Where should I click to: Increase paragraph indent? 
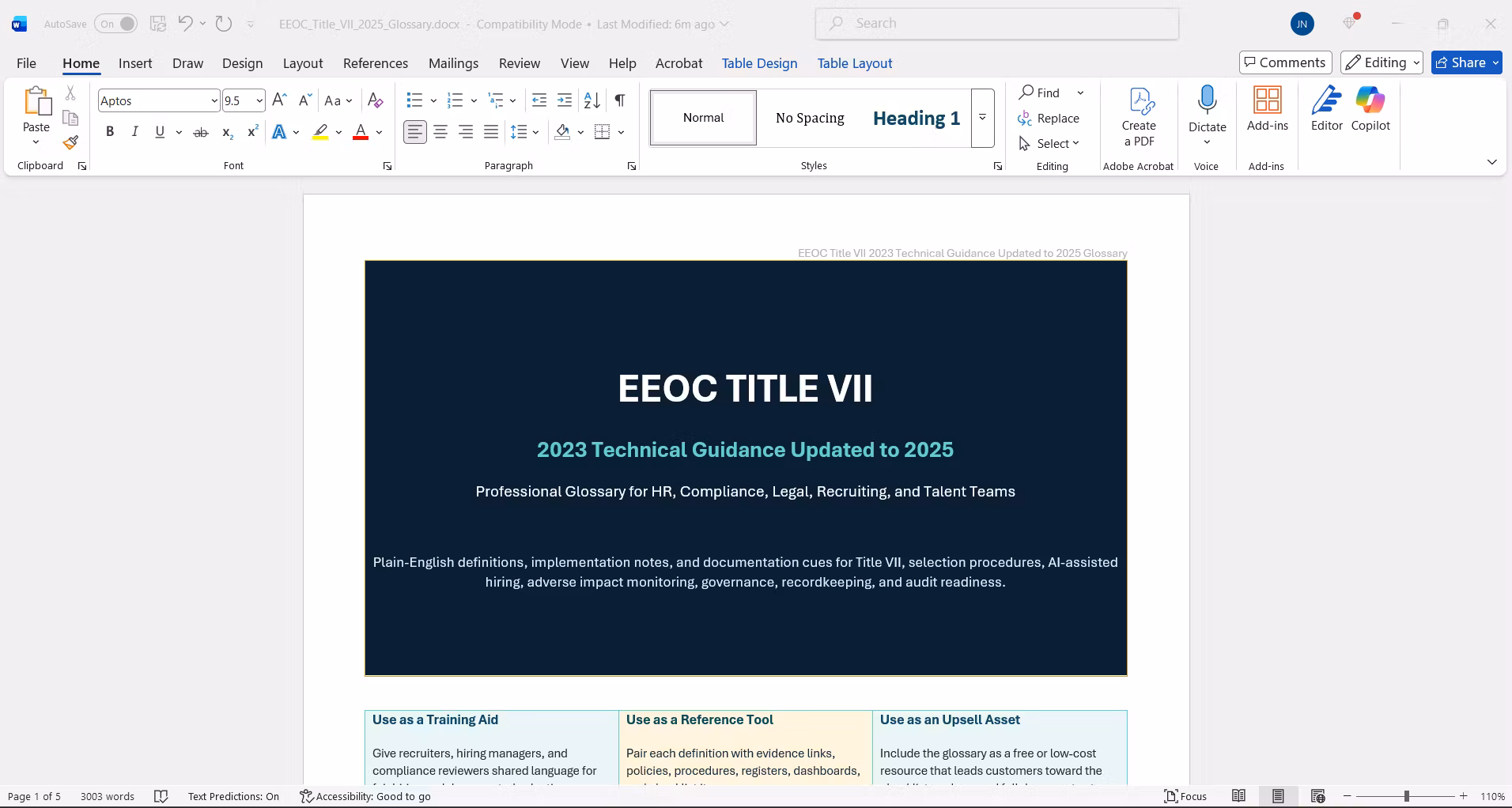pos(565,100)
